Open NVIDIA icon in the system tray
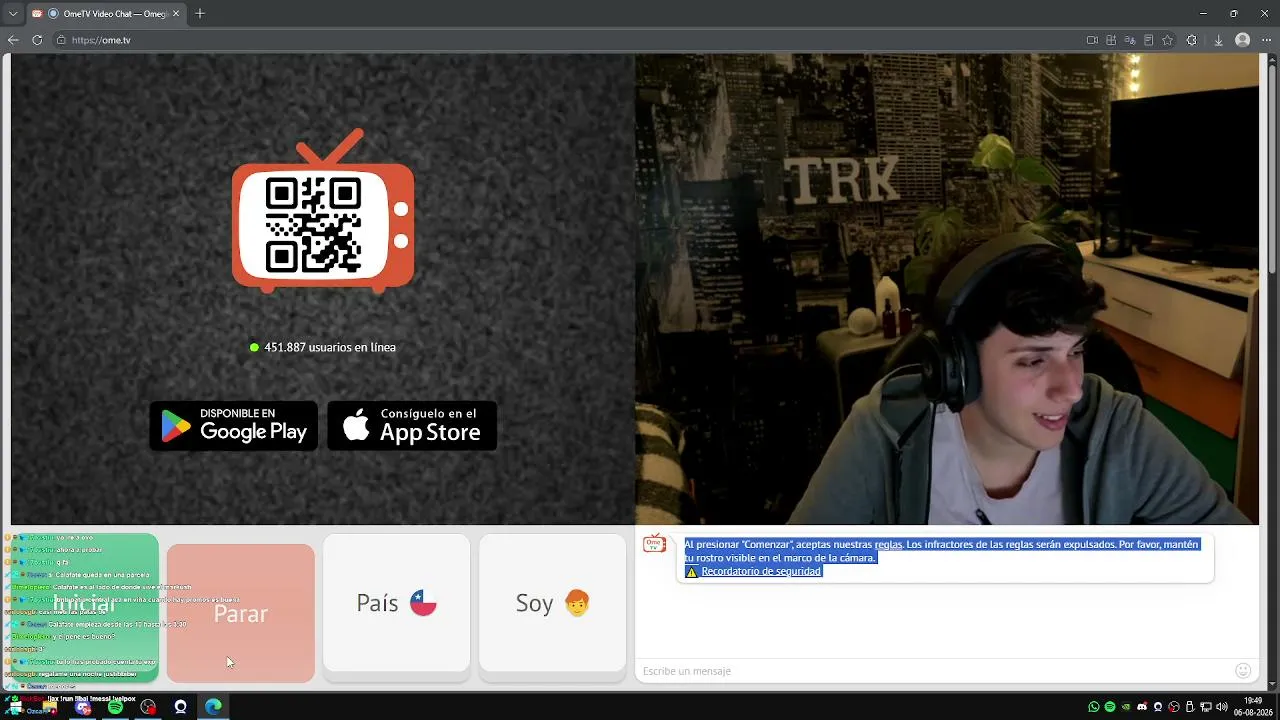The image size is (1280, 720). point(1126,707)
